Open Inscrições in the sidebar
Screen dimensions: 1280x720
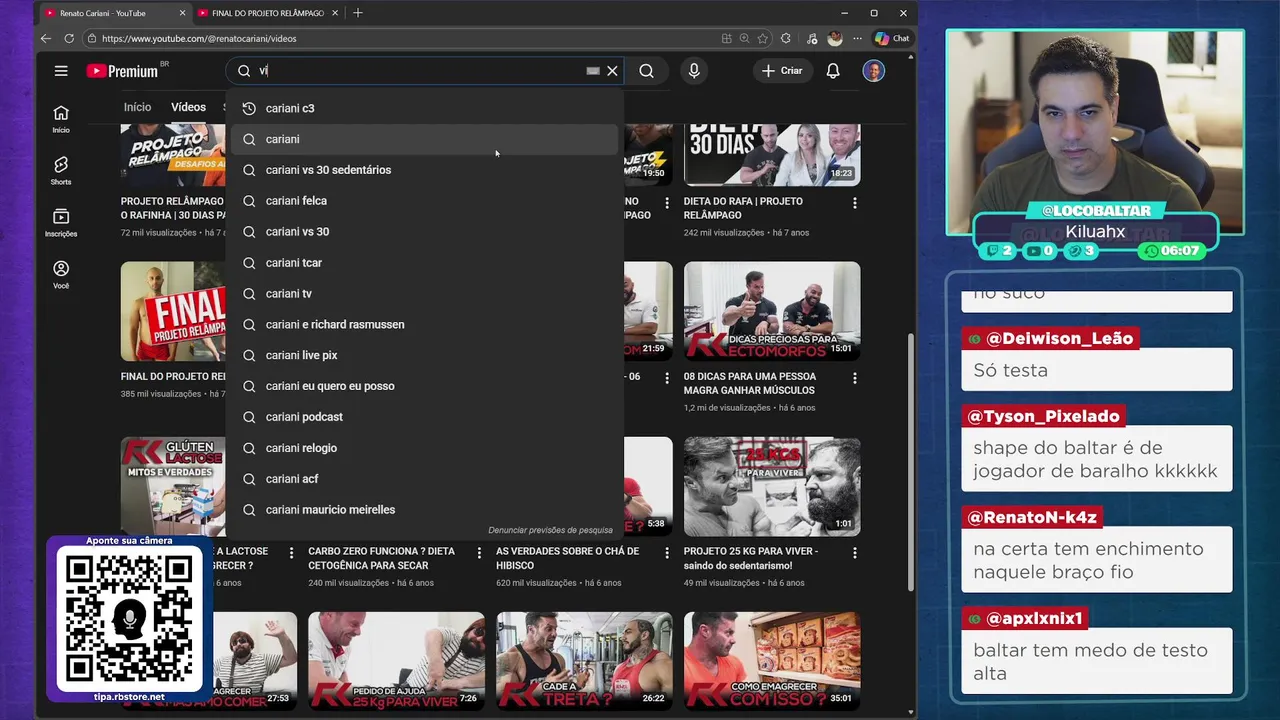61,223
